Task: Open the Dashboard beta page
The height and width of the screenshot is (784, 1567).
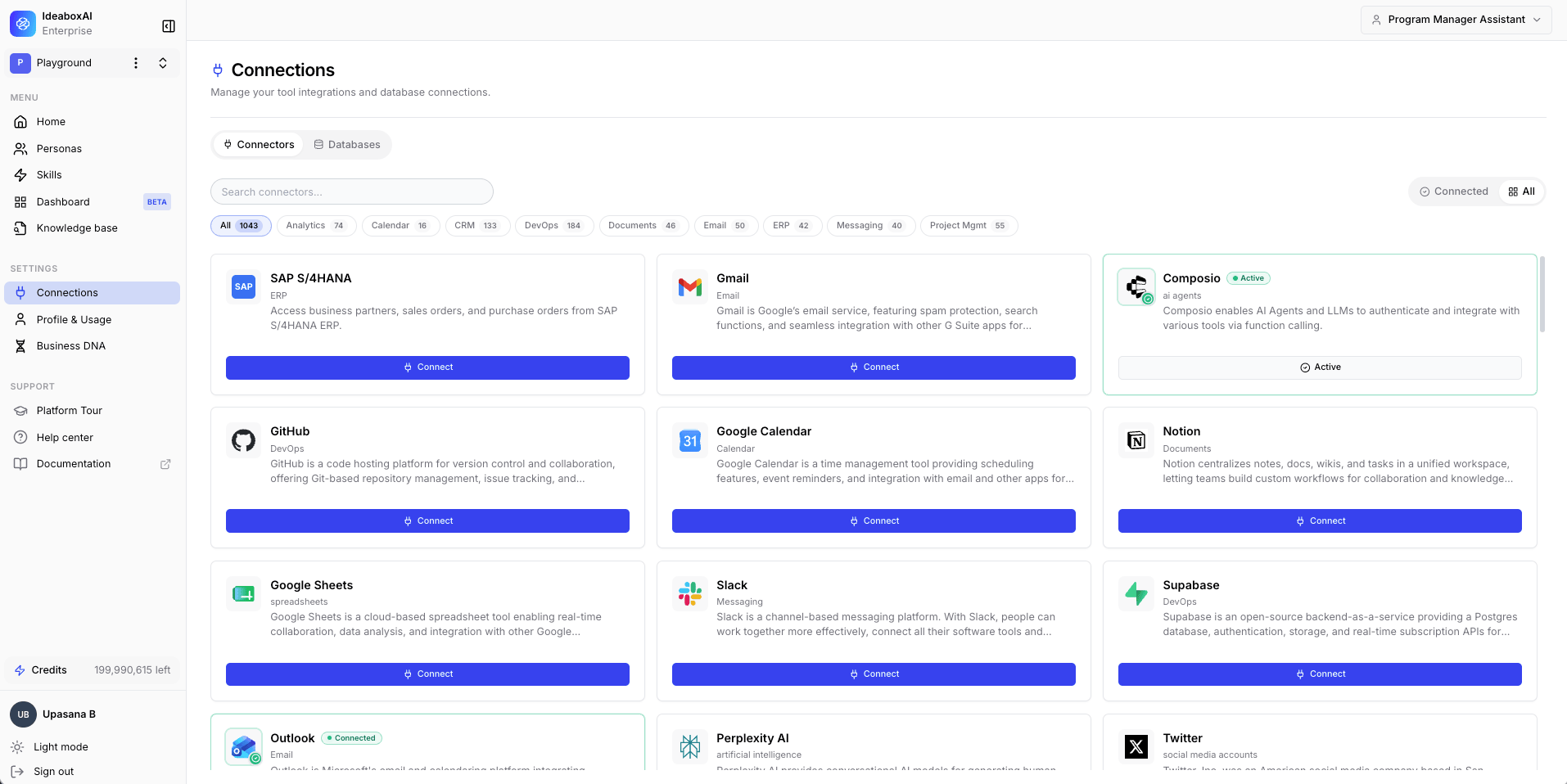Action: pos(92,202)
